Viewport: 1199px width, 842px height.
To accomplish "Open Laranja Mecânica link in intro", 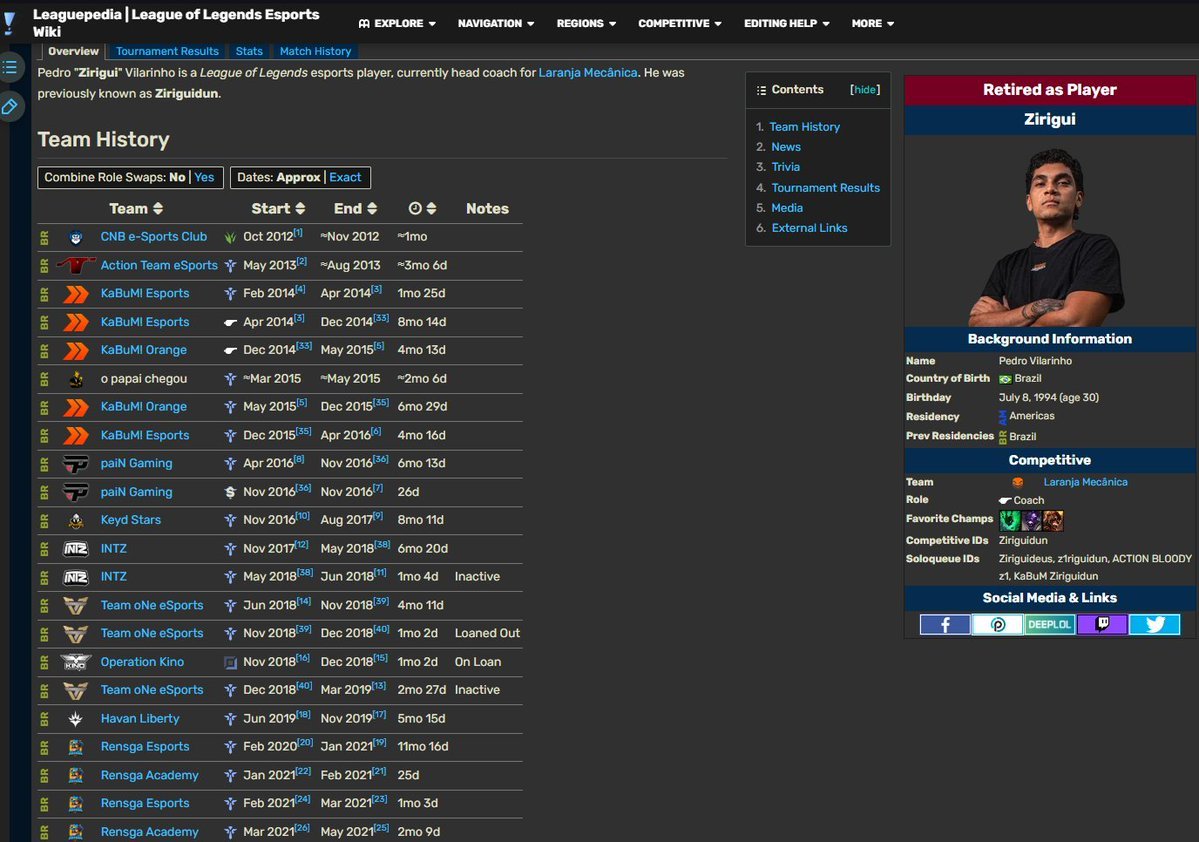I will [x=587, y=73].
